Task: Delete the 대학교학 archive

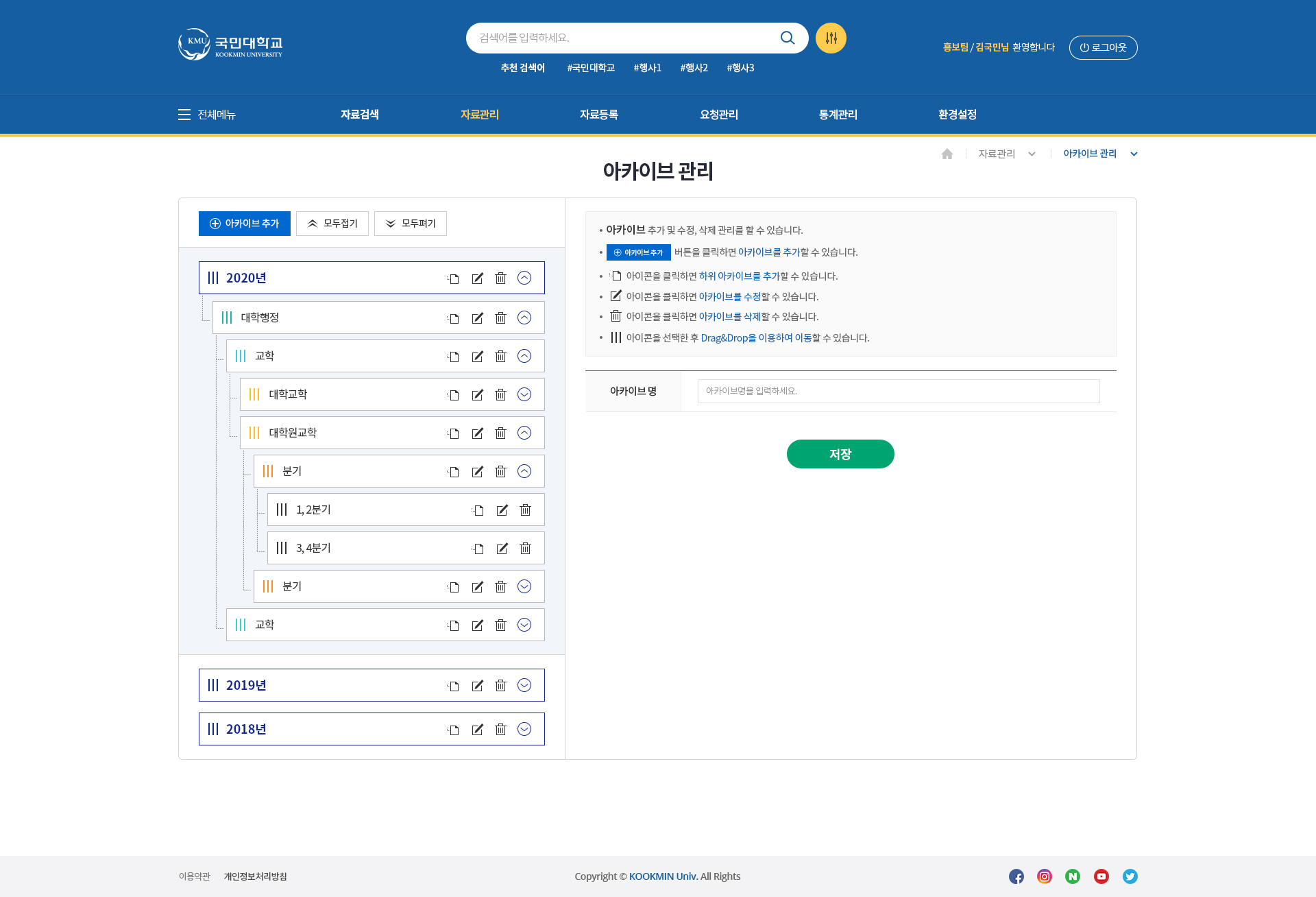Action: [x=501, y=394]
